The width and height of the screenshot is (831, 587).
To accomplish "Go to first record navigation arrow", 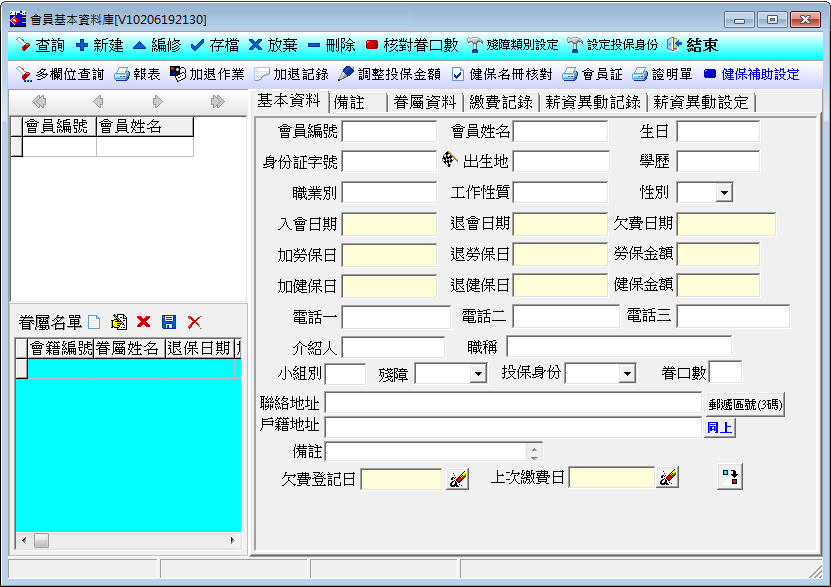I will [x=39, y=102].
